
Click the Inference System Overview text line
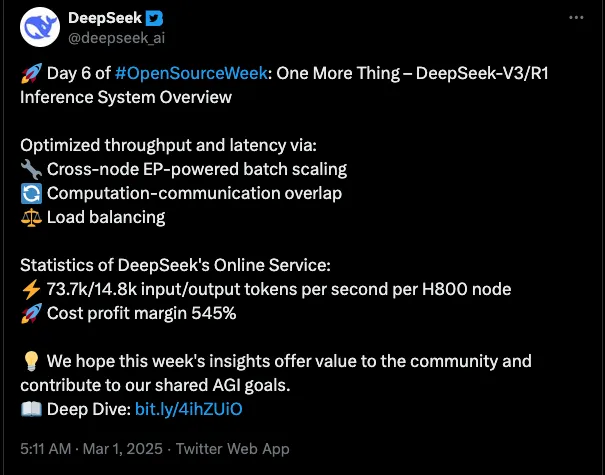tap(126, 97)
